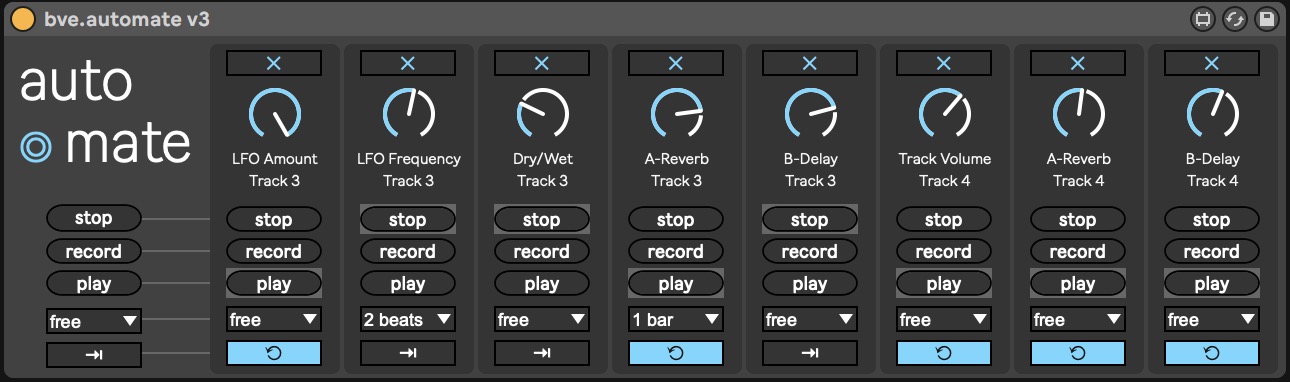Open the 1 bar dropdown for A-Reverb Track 3

point(676,320)
